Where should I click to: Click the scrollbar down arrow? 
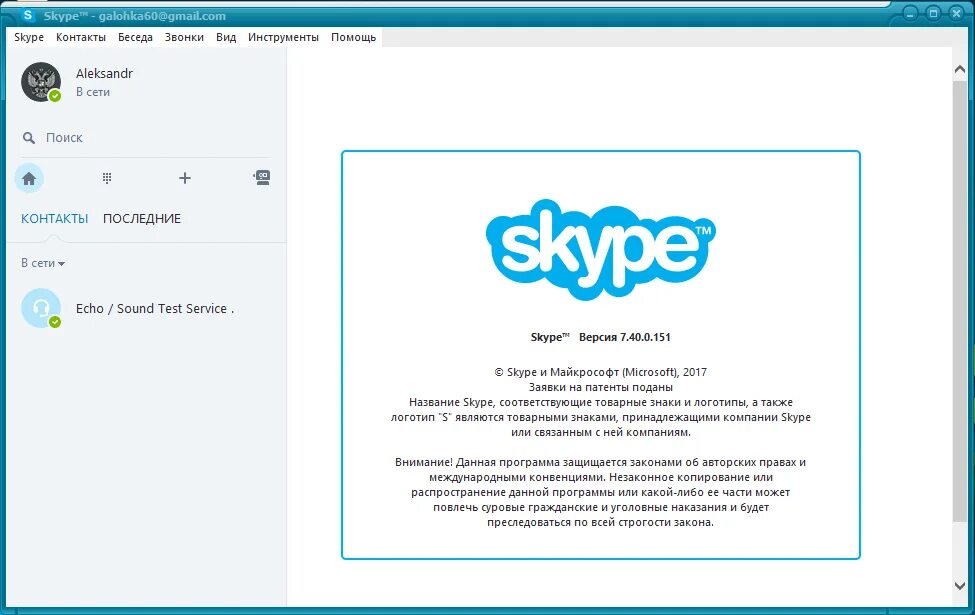960,586
